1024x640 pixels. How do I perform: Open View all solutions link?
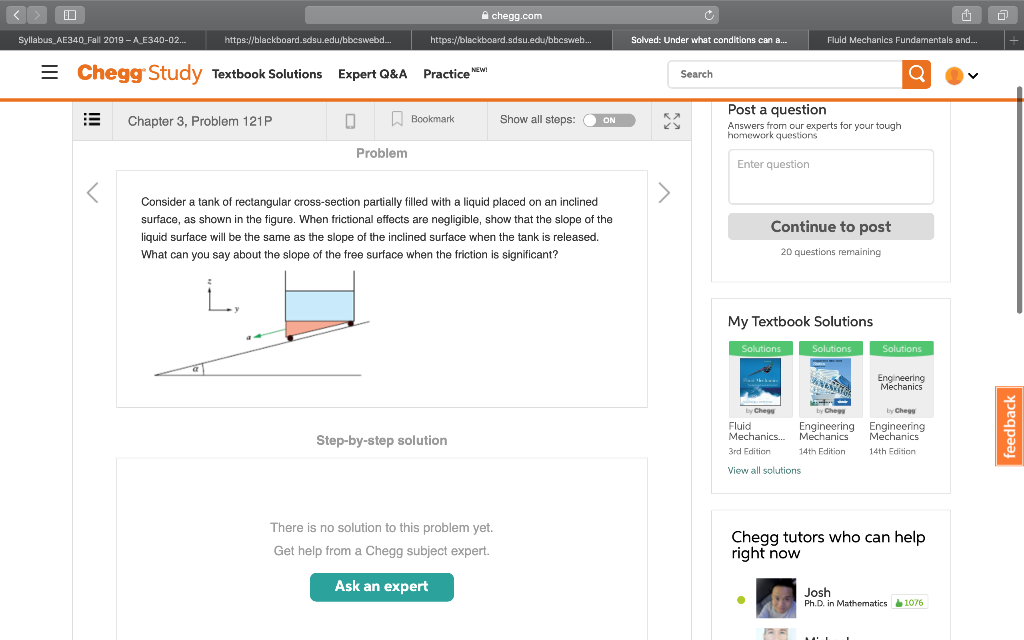tap(764, 470)
